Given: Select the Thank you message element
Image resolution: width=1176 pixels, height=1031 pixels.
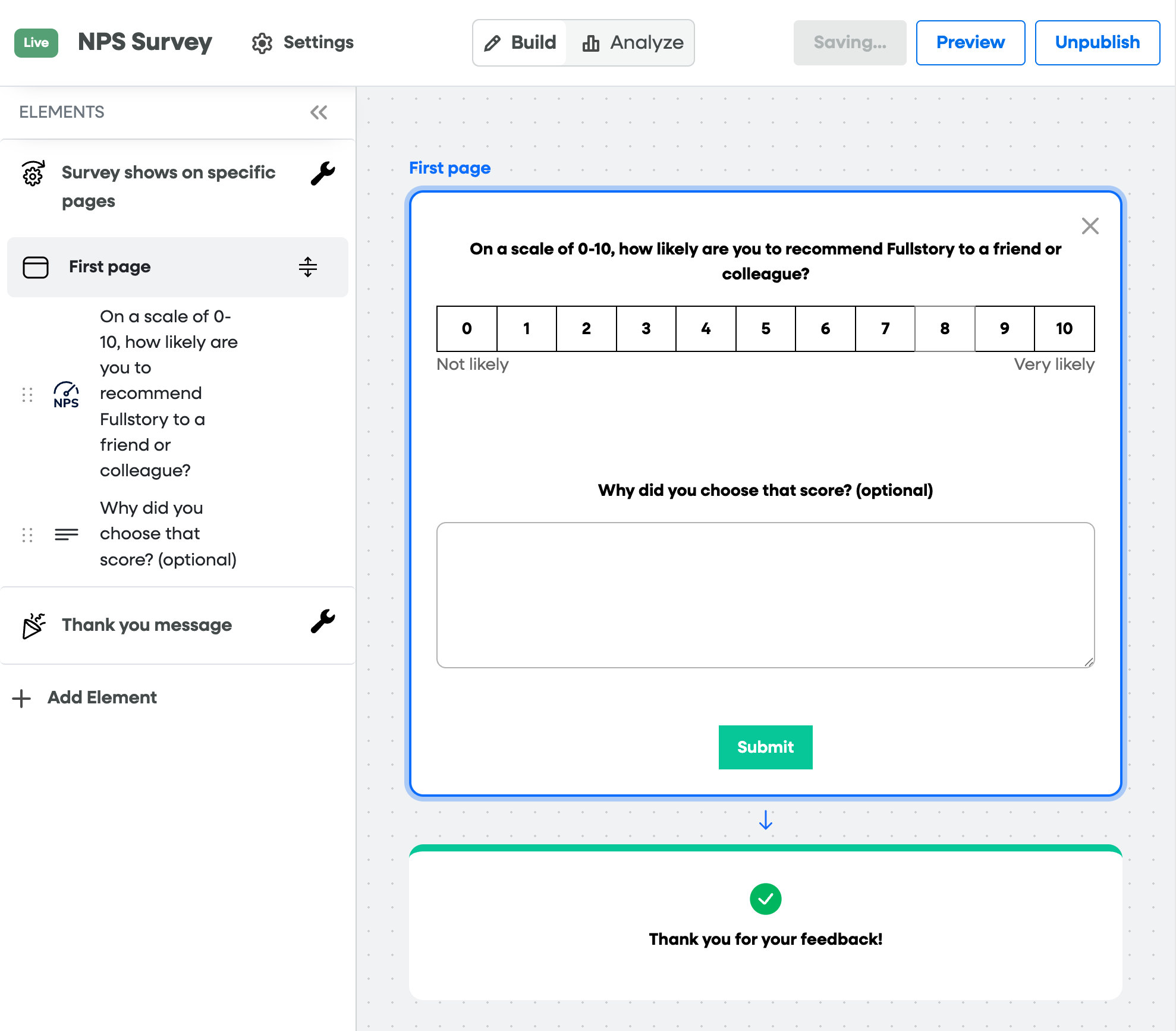Looking at the screenshot, I should point(147,625).
